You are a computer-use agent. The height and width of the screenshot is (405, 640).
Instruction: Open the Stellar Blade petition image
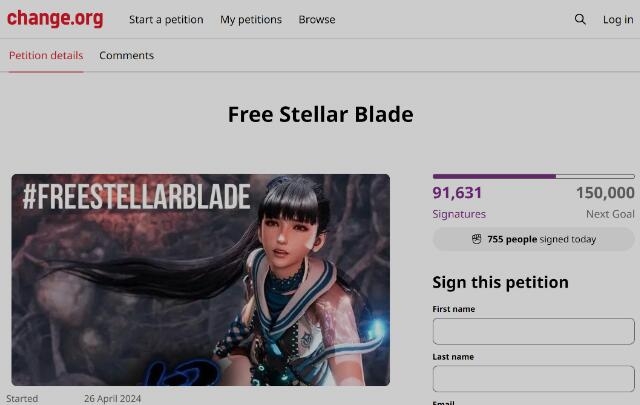coord(200,280)
